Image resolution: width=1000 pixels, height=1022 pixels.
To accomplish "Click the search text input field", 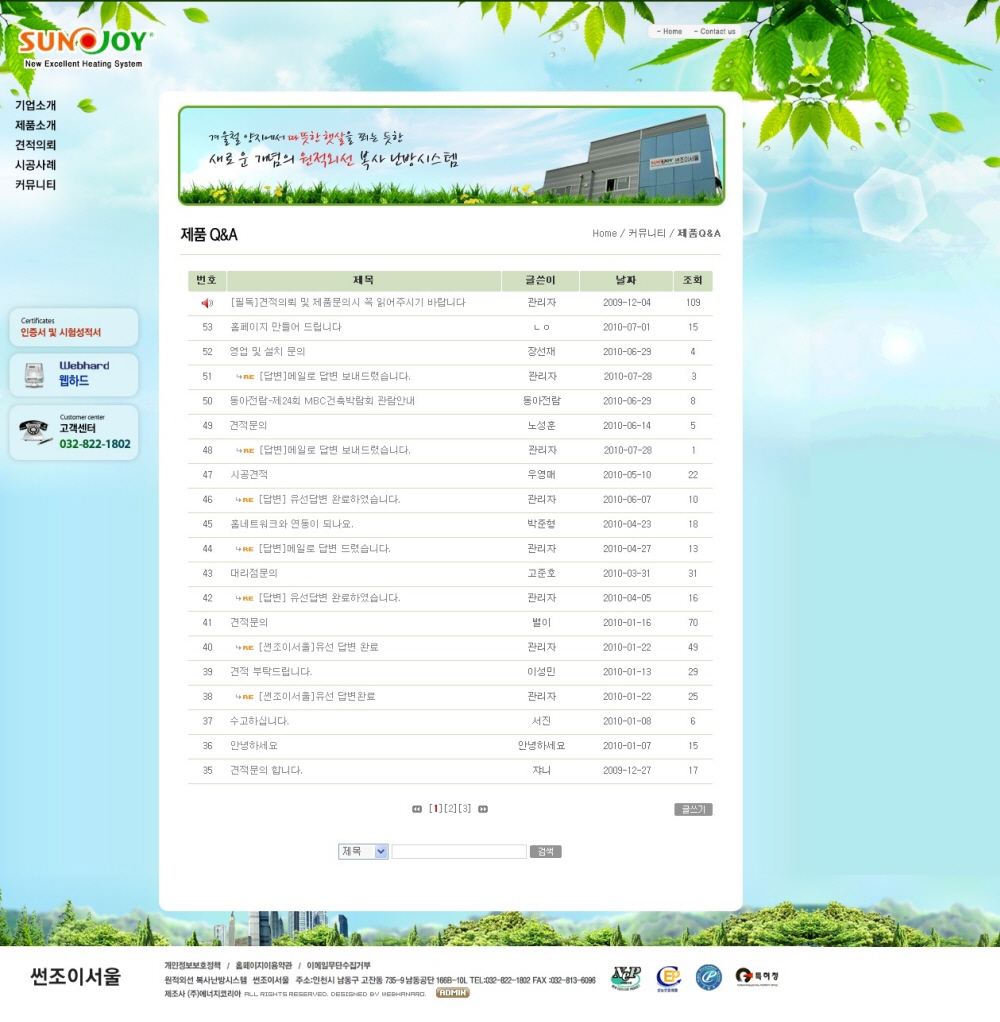I will click(458, 851).
